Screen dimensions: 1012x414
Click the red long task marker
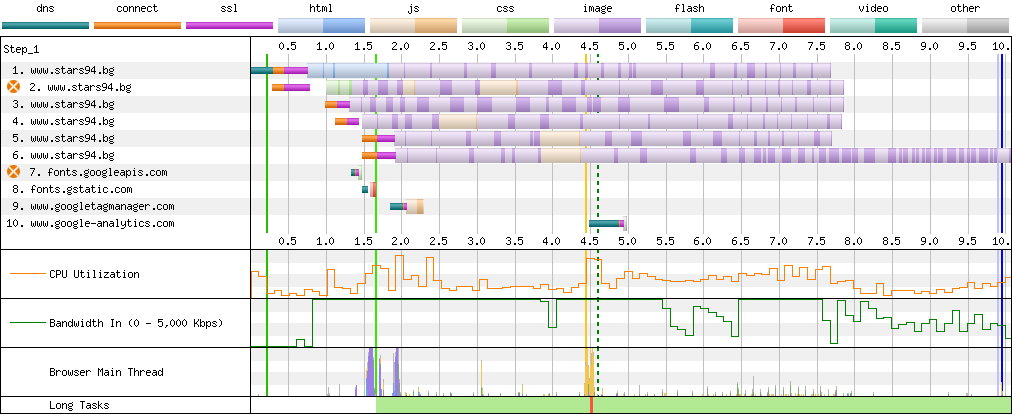[x=591, y=406]
